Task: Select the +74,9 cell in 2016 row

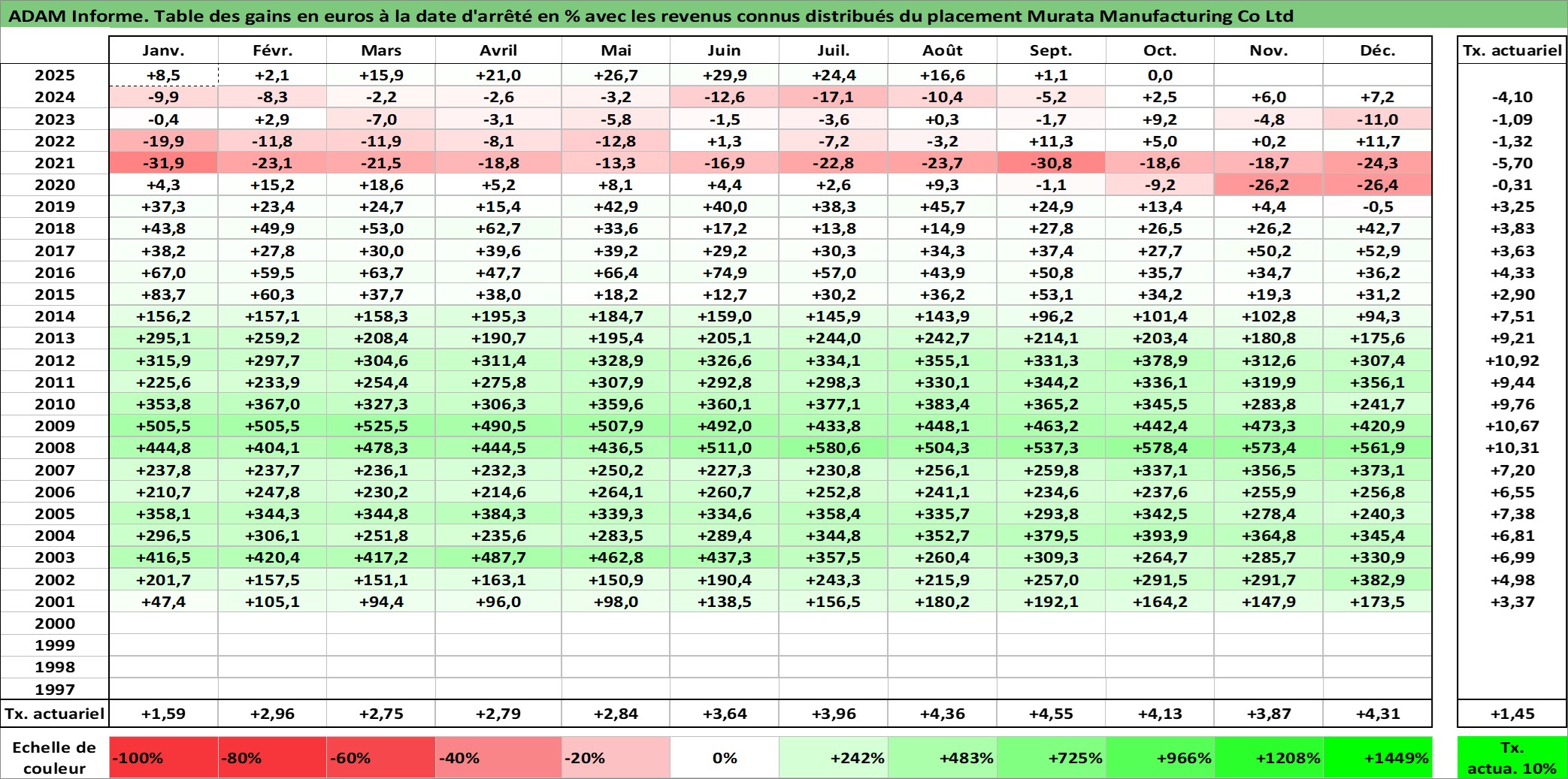Action: tap(725, 273)
